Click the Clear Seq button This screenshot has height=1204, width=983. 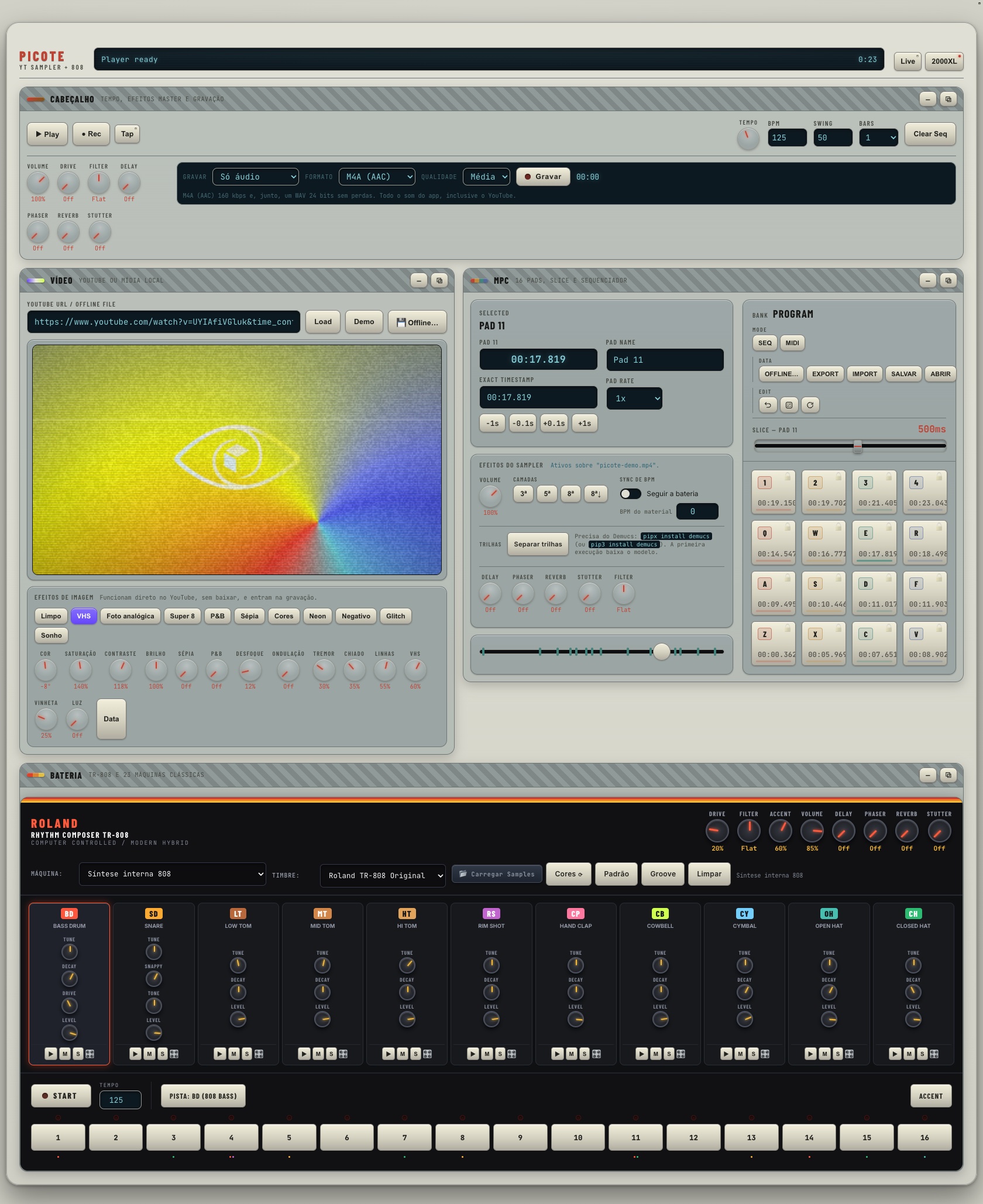click(930, 134)
